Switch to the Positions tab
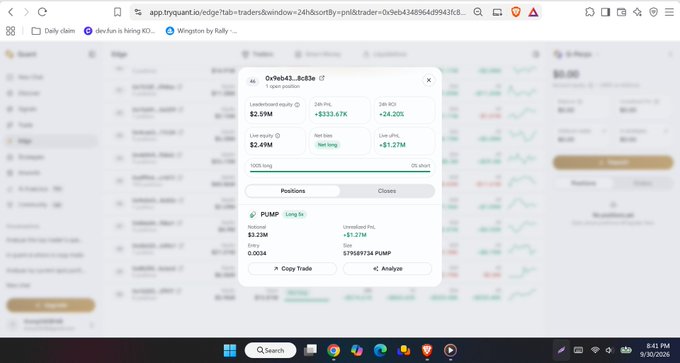The image size is (680, 363). 293,191
